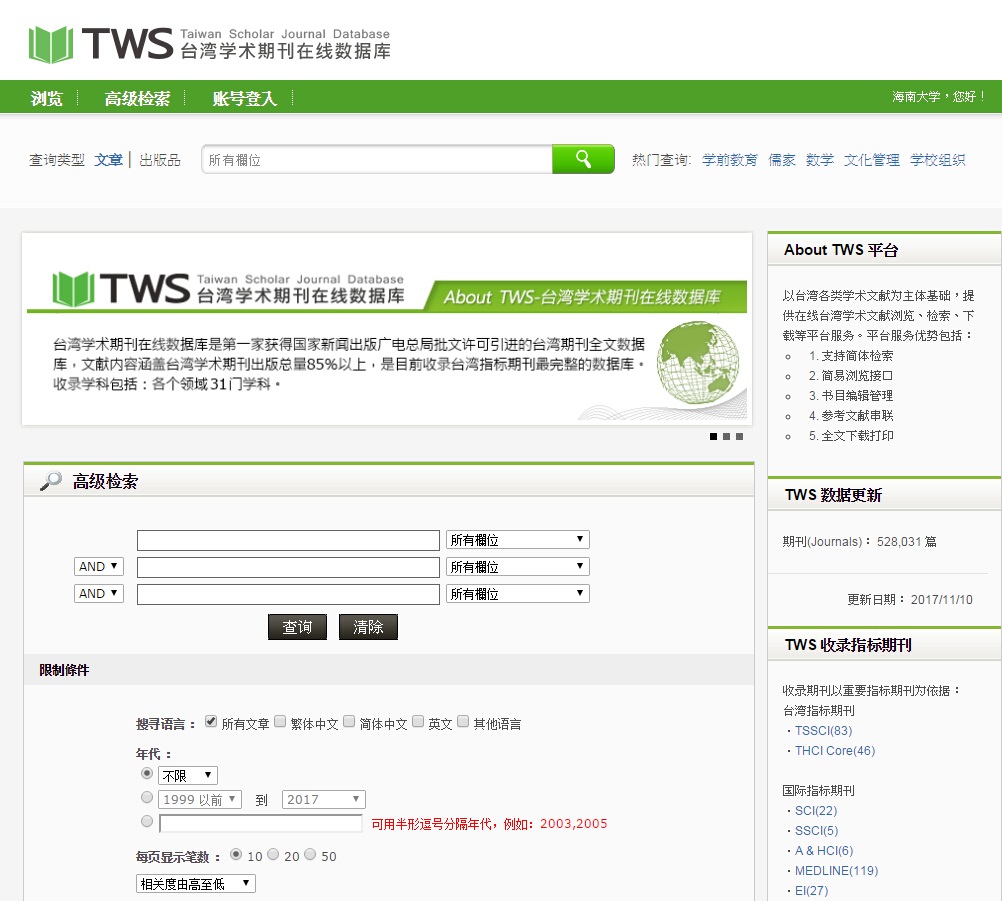The image size is (1002, 901).
Task: Enable the 繁体中文 language checkbox
Action: tap(281, 721)
